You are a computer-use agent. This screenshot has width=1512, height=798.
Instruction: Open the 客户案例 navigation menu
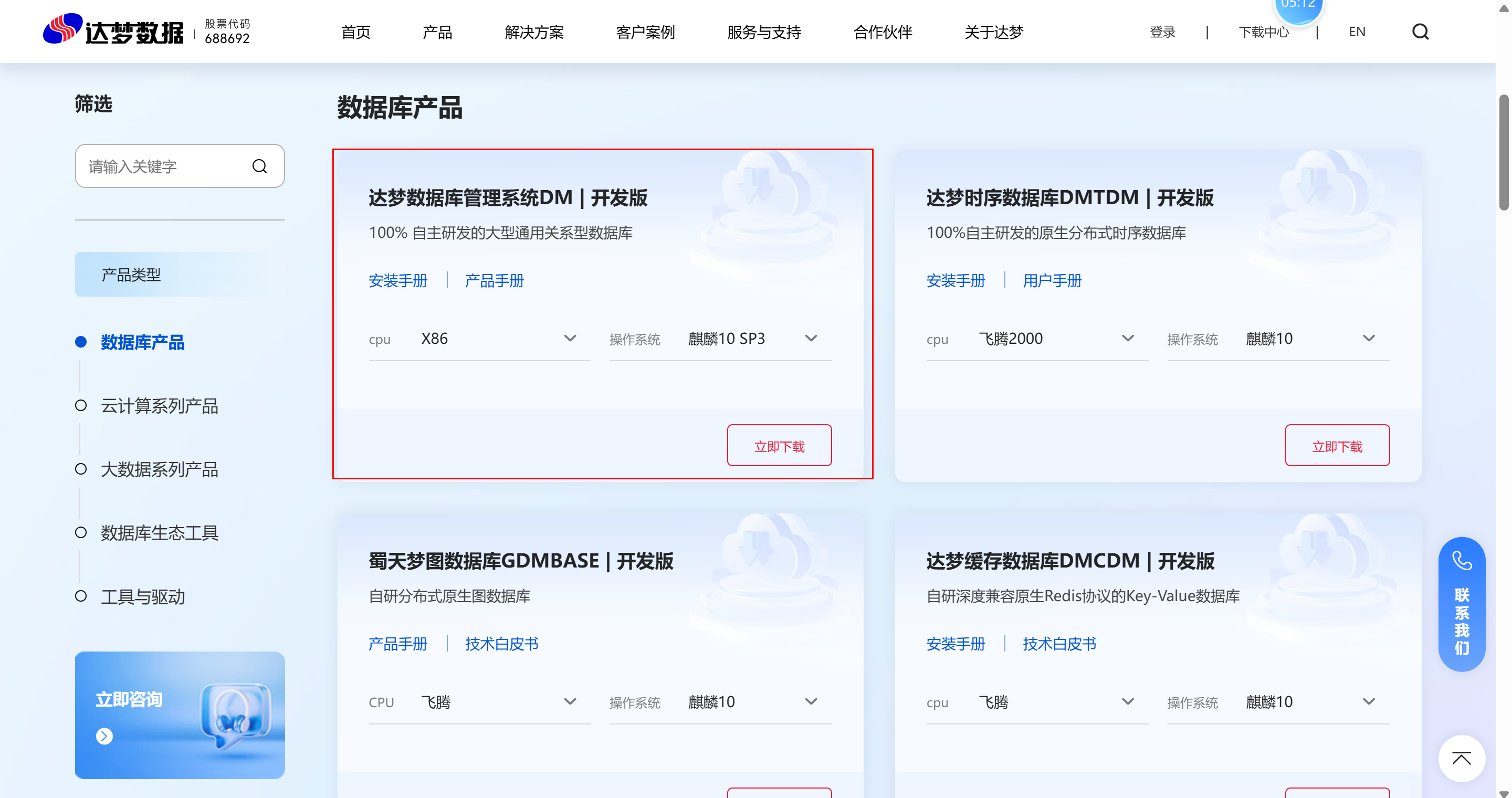[645, 32]
